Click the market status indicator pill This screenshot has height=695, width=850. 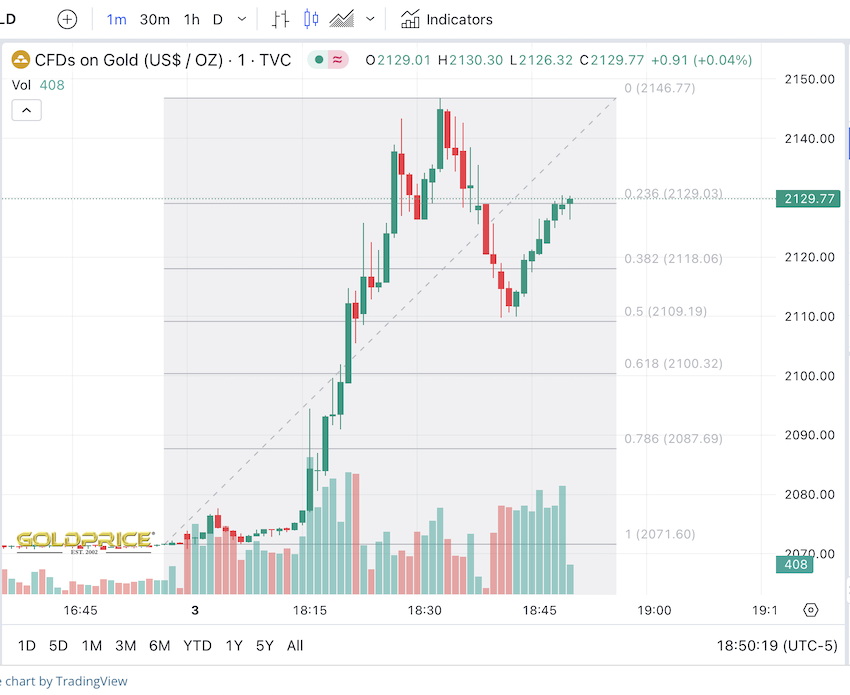(328, 60)
